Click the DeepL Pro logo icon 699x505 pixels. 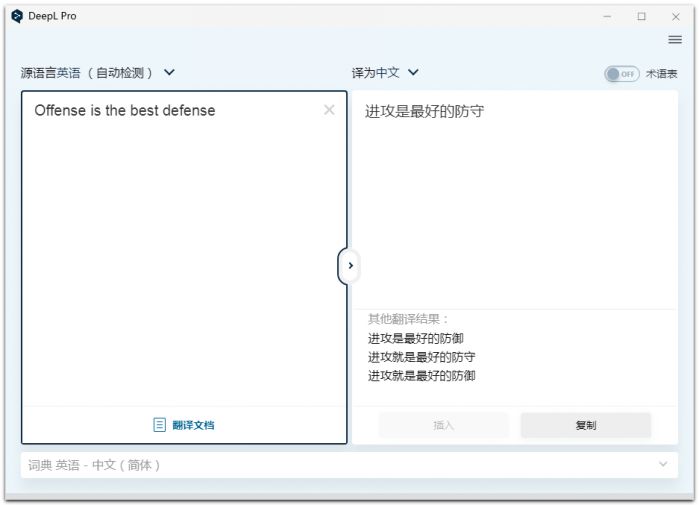click(16, 16)
